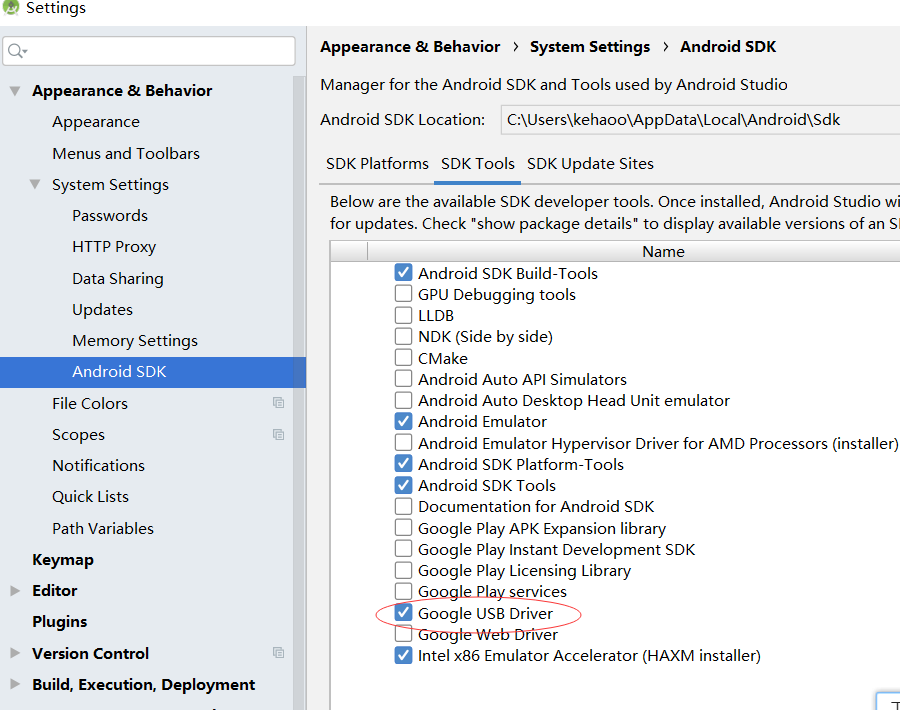900x710 pixels.
Task: Open Appearance settings page
Action: [x=96, y=122]
